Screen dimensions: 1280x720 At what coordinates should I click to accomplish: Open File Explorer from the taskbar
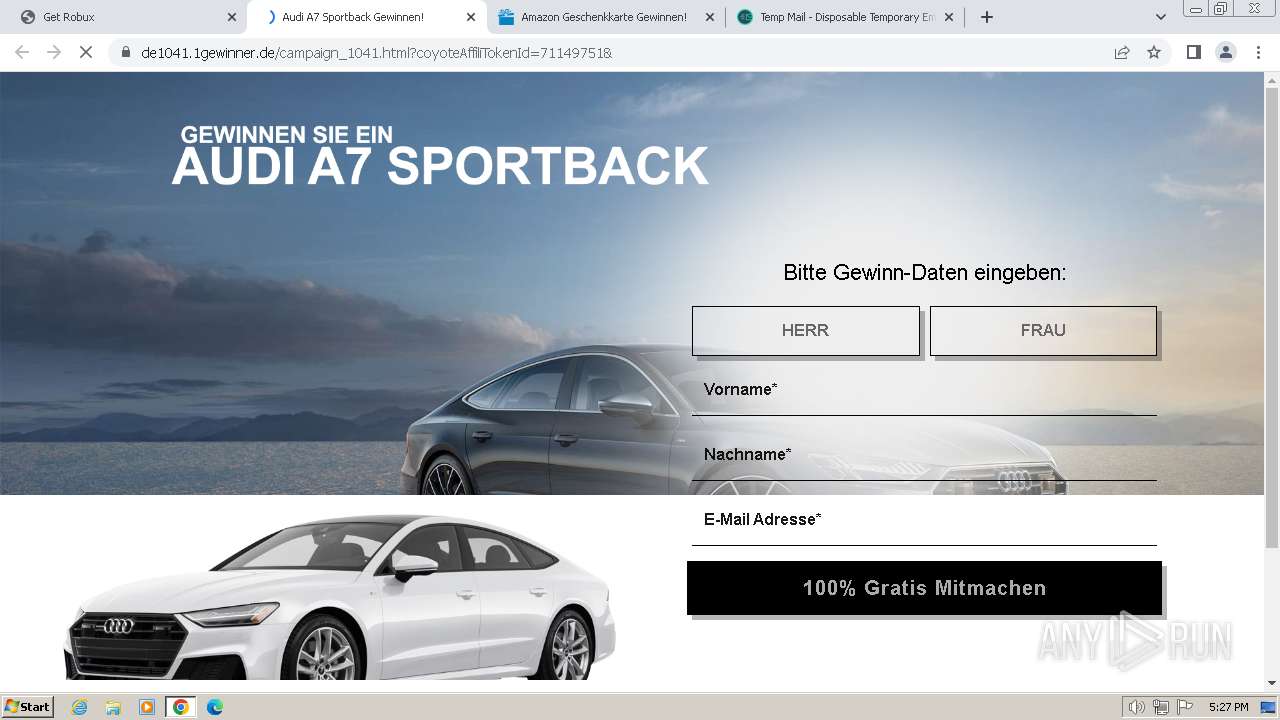113,707
